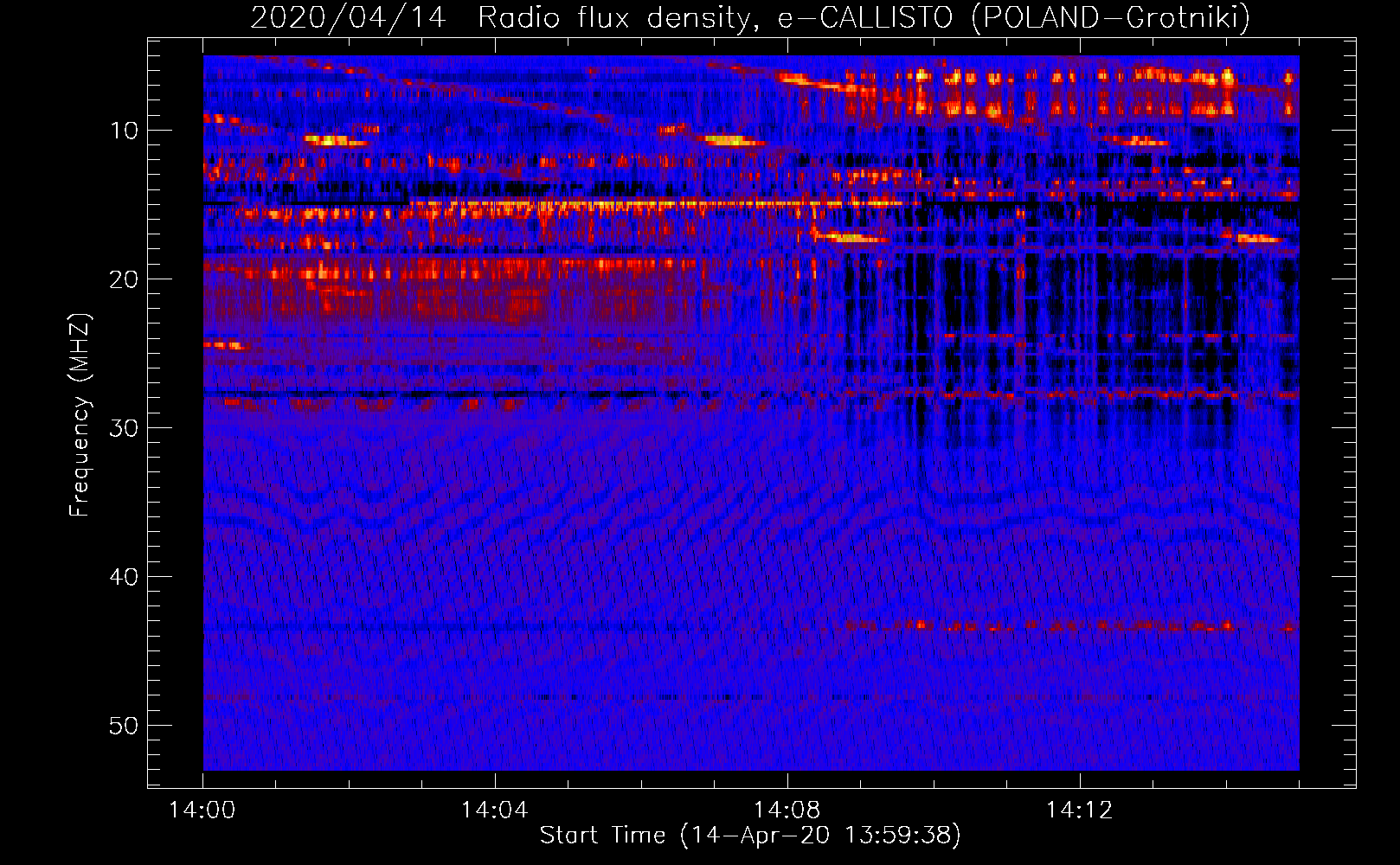
Task: Click the frequency tick label 40
Action: pos(124,577)
